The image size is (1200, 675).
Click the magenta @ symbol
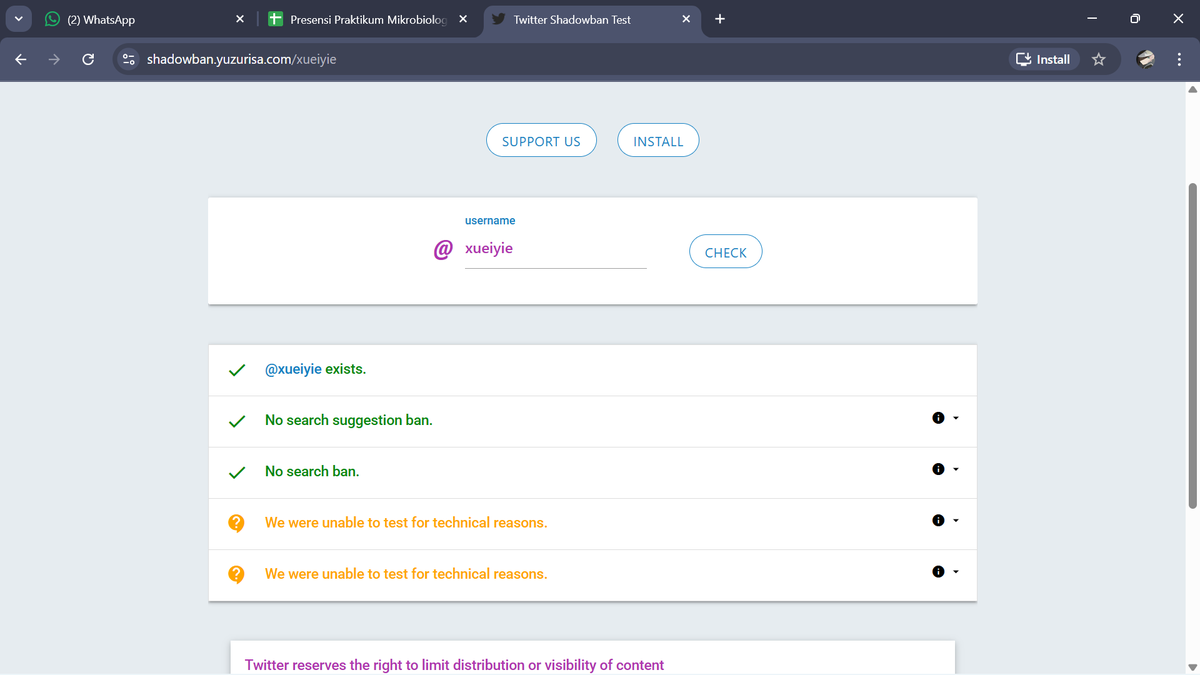[443, 250]
